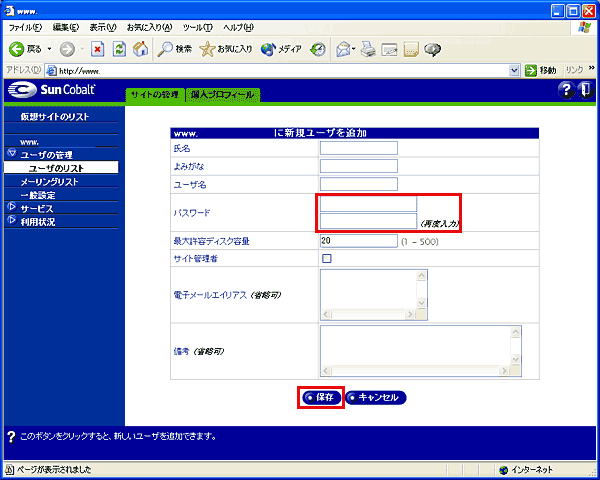Image resolution: width=600 pixels, height=480 pixels.
Task: Click the キャンセル cancel button
Action: pyautogui.click(x=376, y=397)
